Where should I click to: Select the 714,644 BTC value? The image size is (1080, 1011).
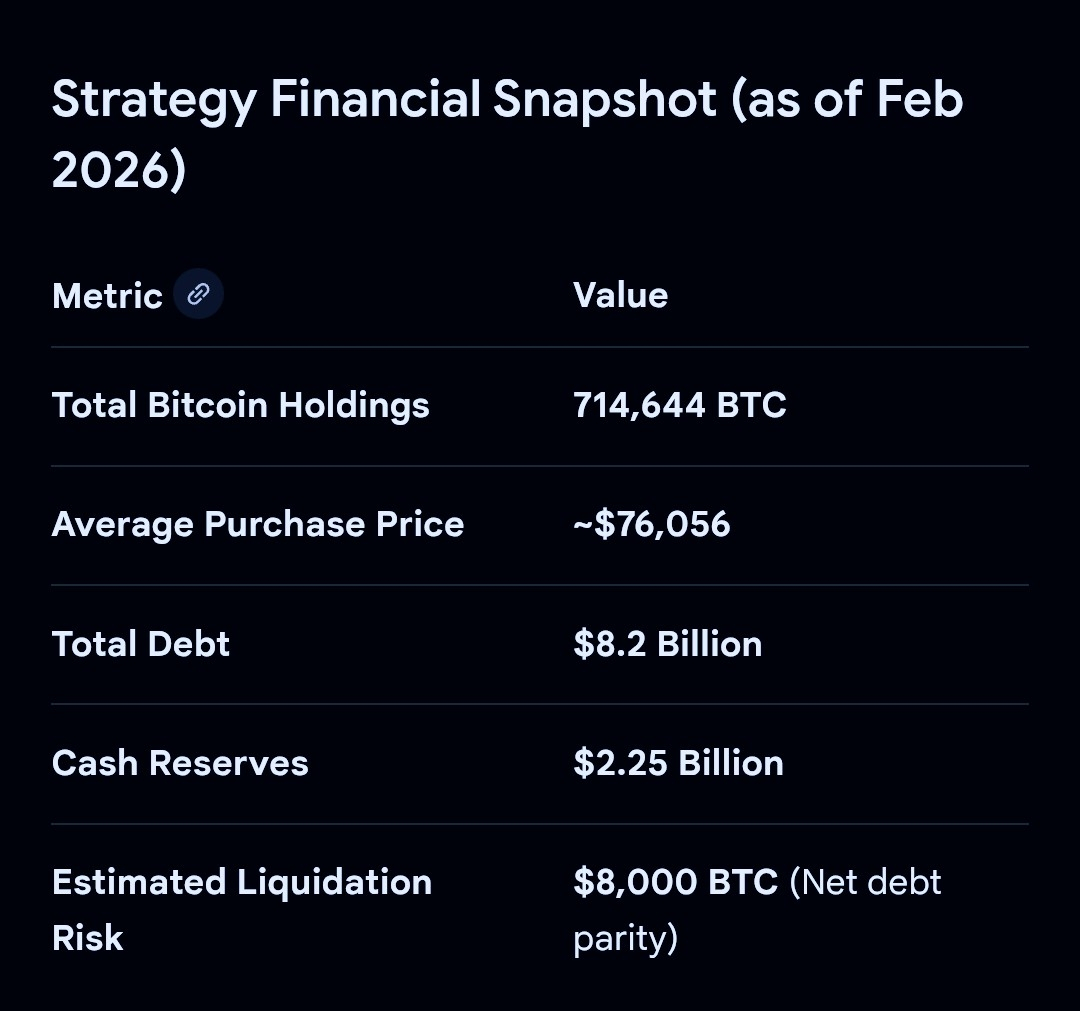tap(679, 405)
